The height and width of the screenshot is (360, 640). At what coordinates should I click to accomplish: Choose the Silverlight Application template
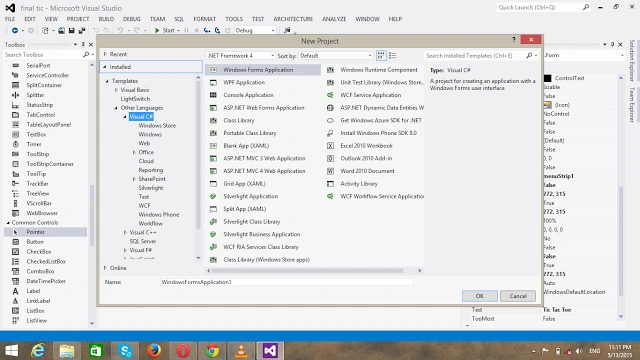250,196
